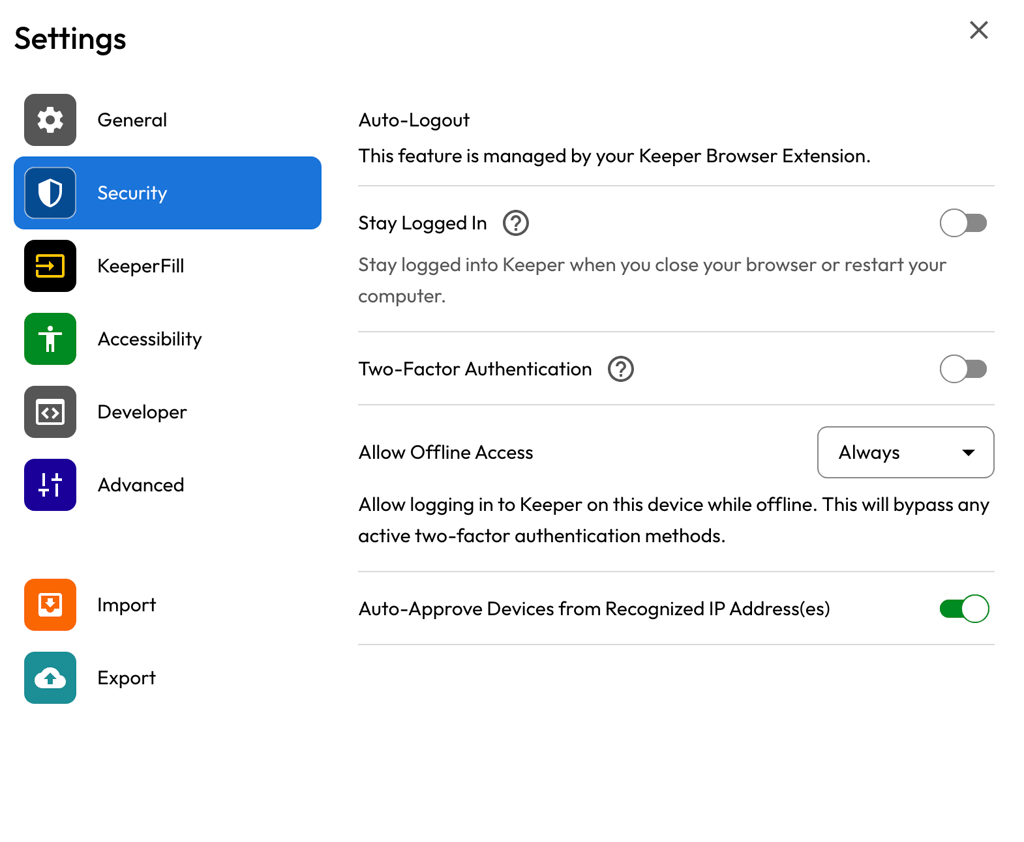Click the Settings title heading
The height and width of the screenshot is (842, 1024).
pos(70,39)
